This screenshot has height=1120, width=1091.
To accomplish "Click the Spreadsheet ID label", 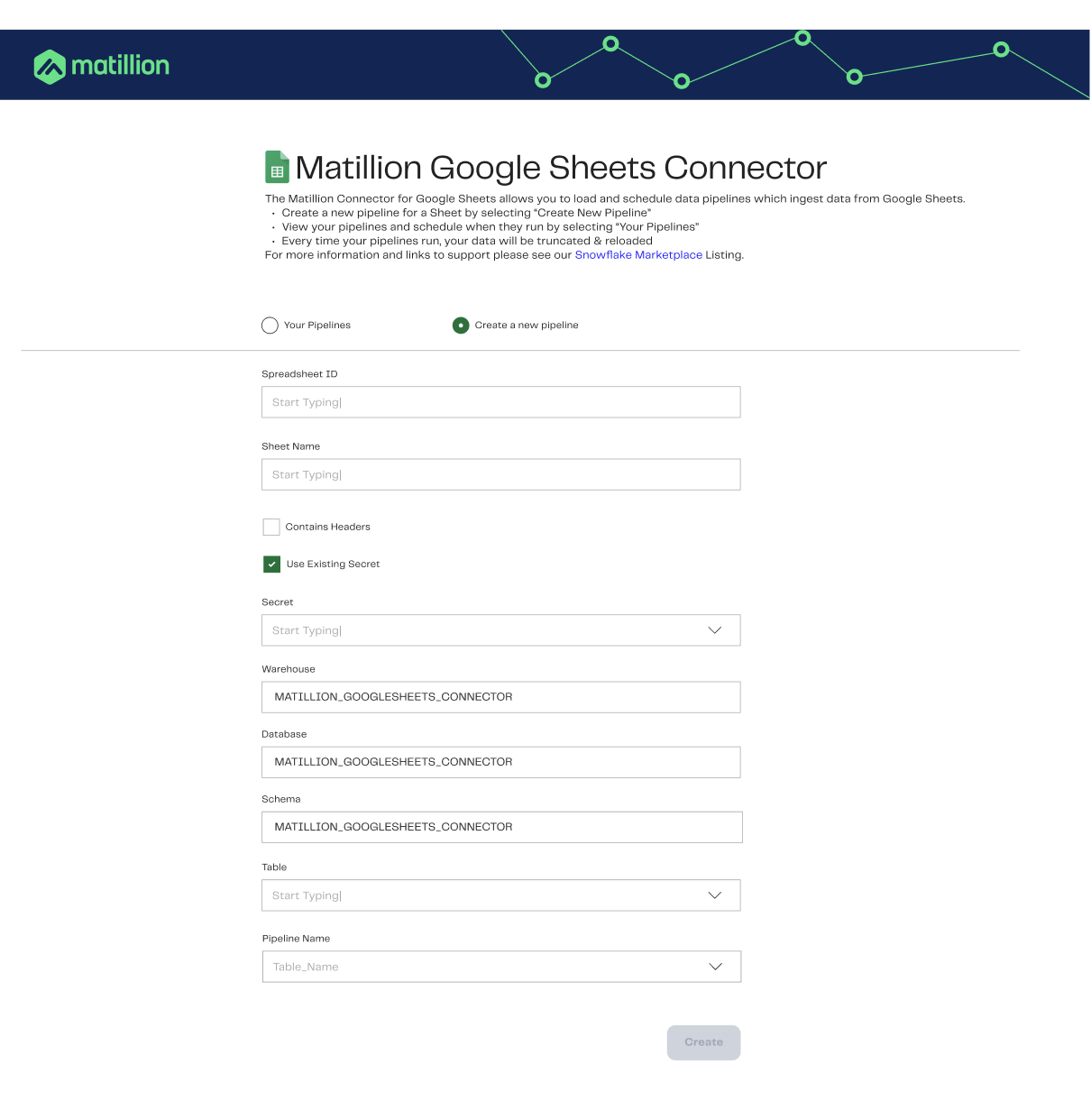I will pyautogui.click(x=299, y=374).
